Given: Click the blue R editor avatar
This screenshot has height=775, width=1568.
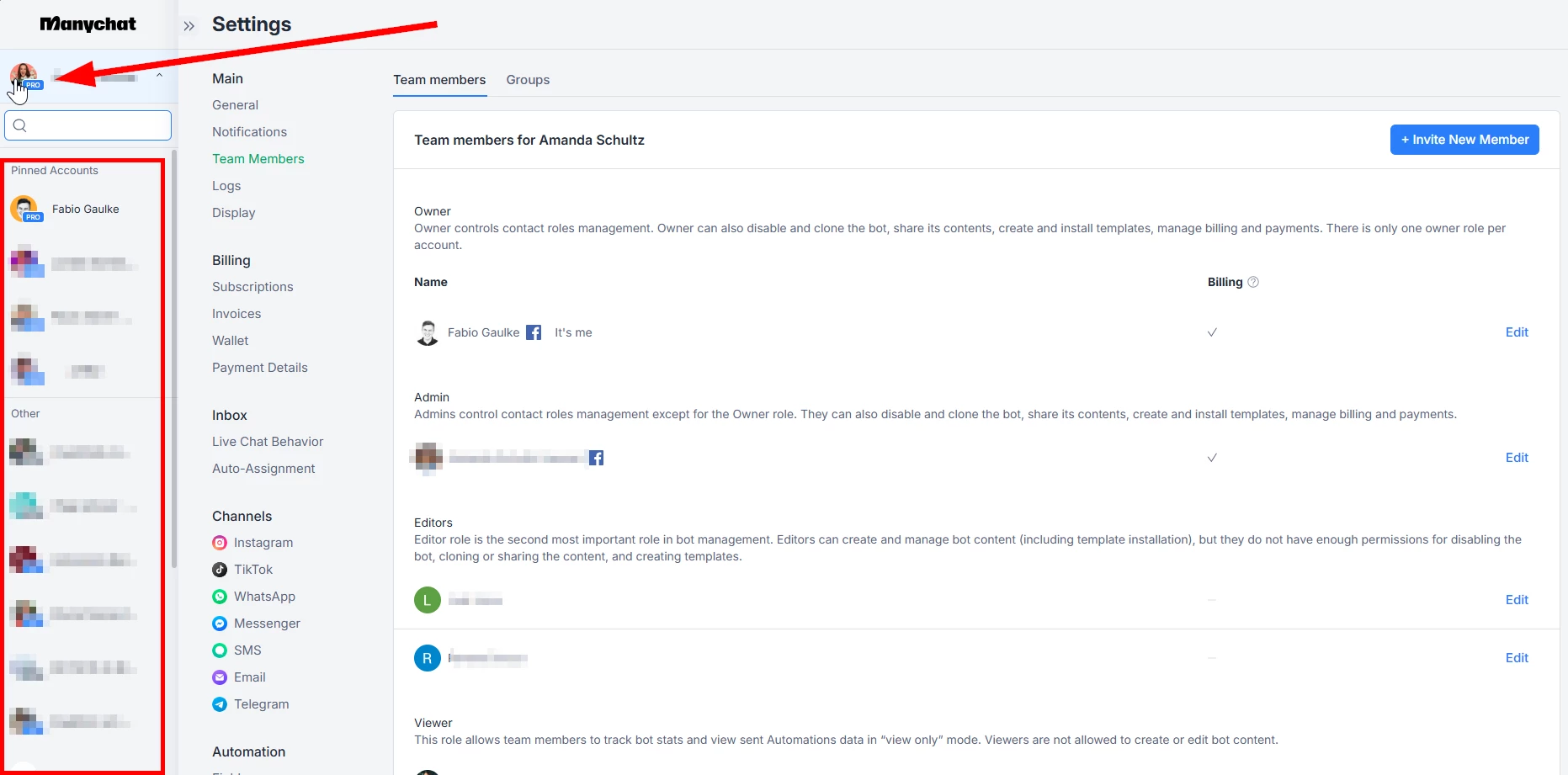Looking at the screenshot, I should 428,658.
